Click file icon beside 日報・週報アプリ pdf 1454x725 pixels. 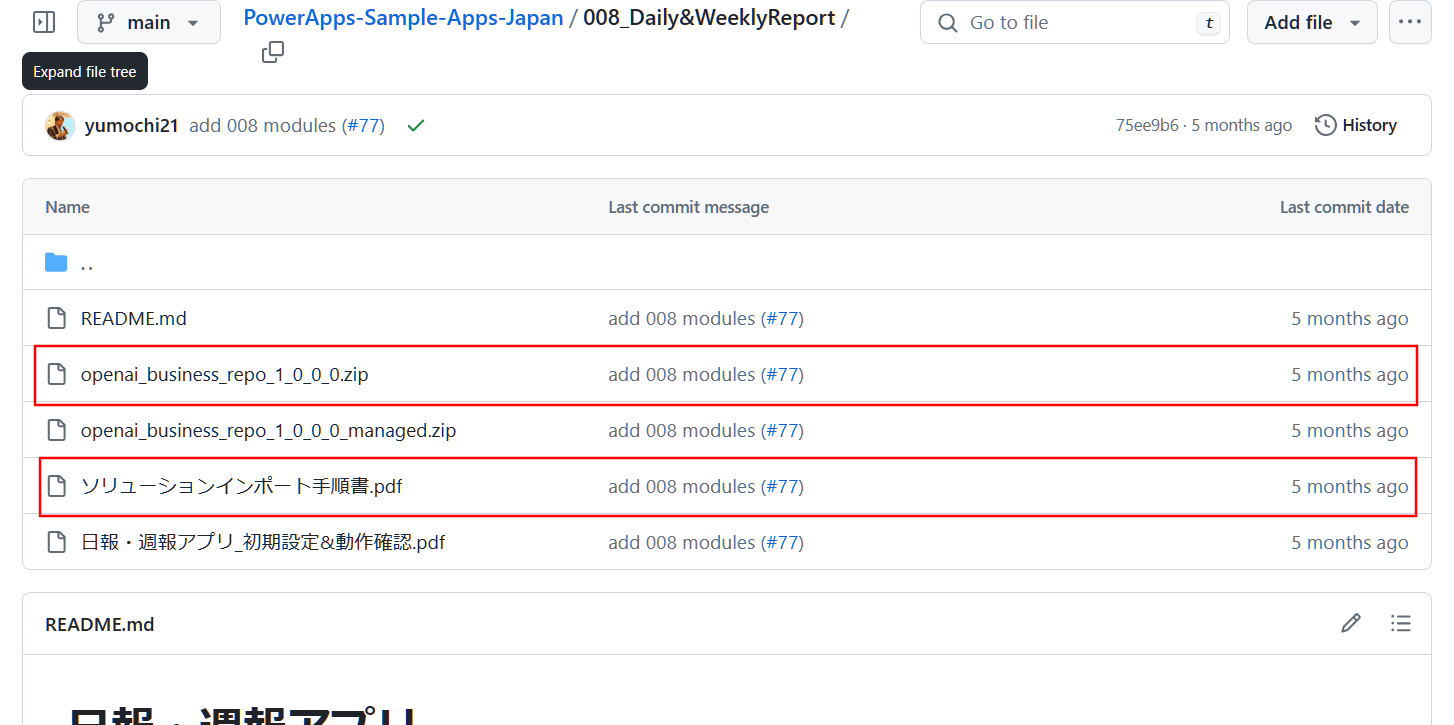pyautogui.click(x=57, y=543)
